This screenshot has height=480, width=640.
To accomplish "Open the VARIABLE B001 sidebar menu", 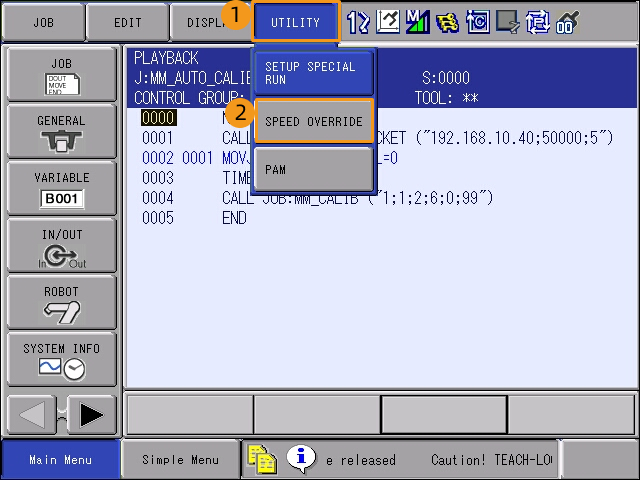I will [x=62, y=188].
